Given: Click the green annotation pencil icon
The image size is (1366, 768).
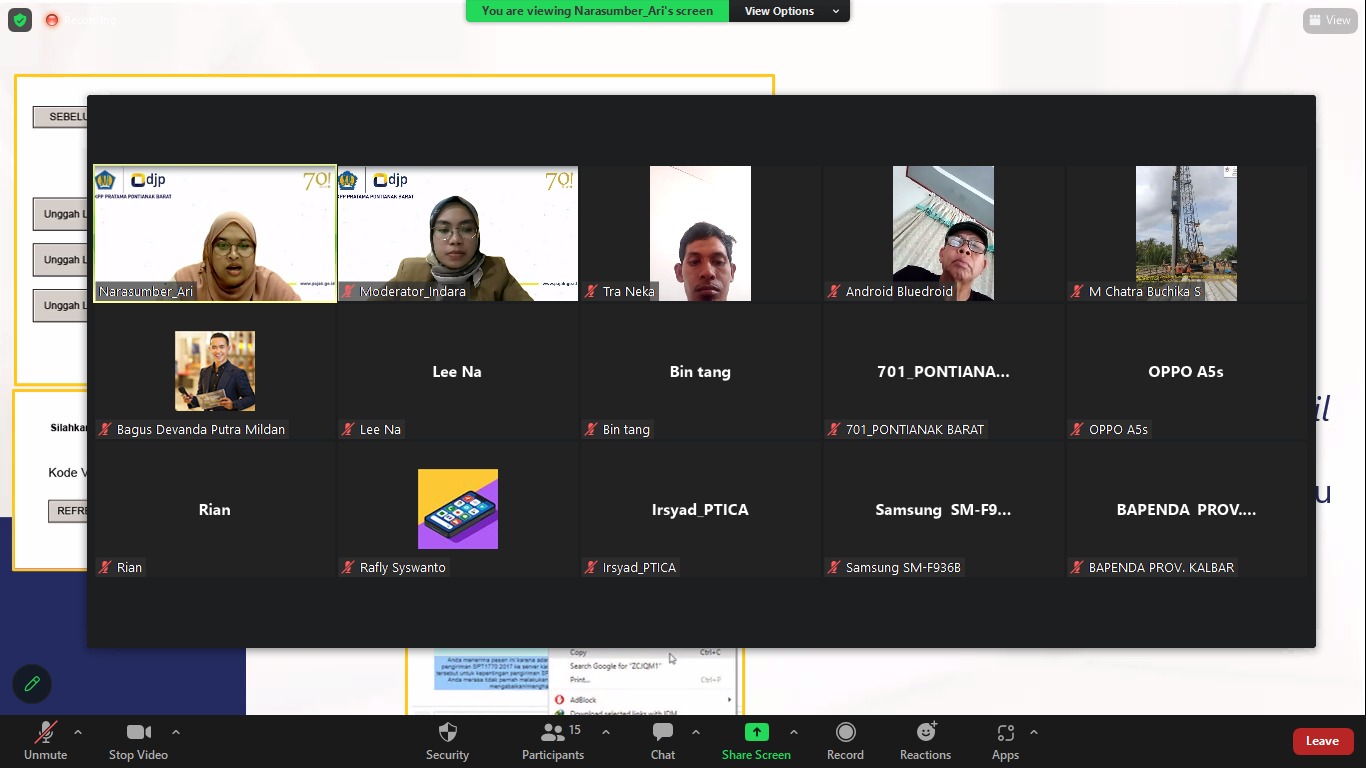Looking at the screenshot, I should click(32, 684).
